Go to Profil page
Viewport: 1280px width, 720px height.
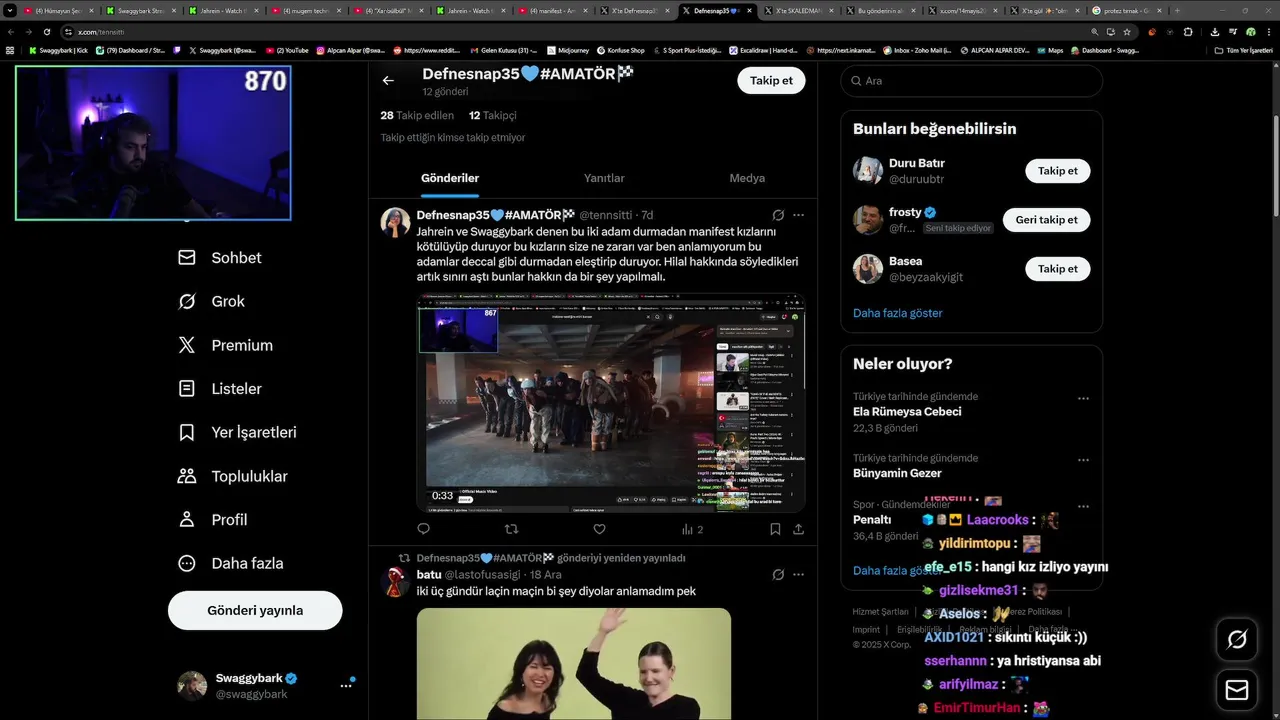tap(212, 520)
